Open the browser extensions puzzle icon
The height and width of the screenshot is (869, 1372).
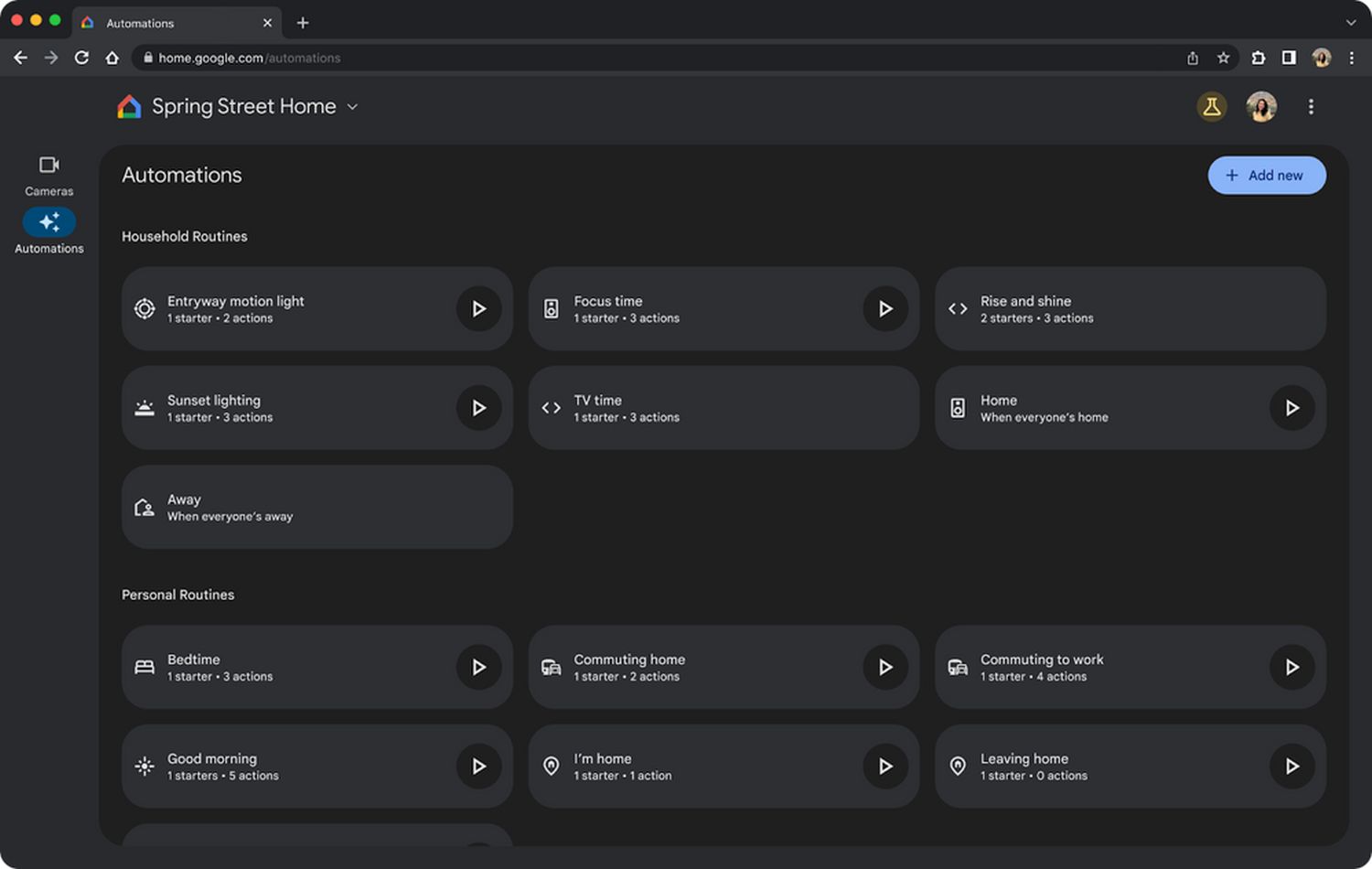[1258, 58]
